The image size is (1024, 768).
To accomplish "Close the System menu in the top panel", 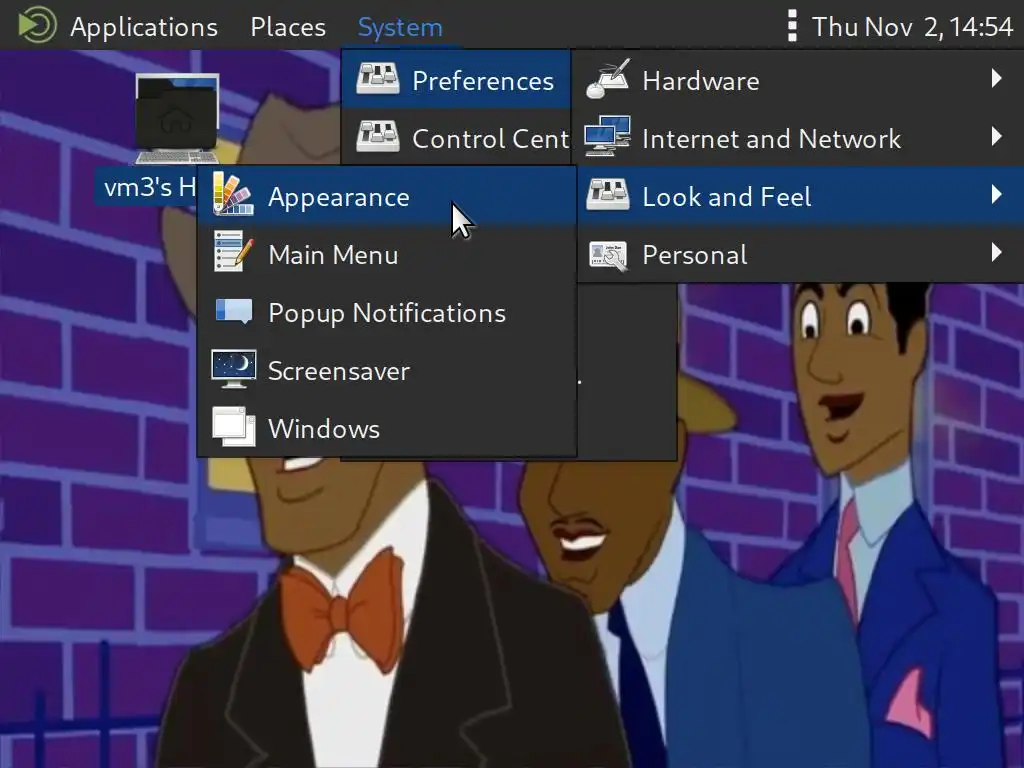I will (x=400, y=27).
